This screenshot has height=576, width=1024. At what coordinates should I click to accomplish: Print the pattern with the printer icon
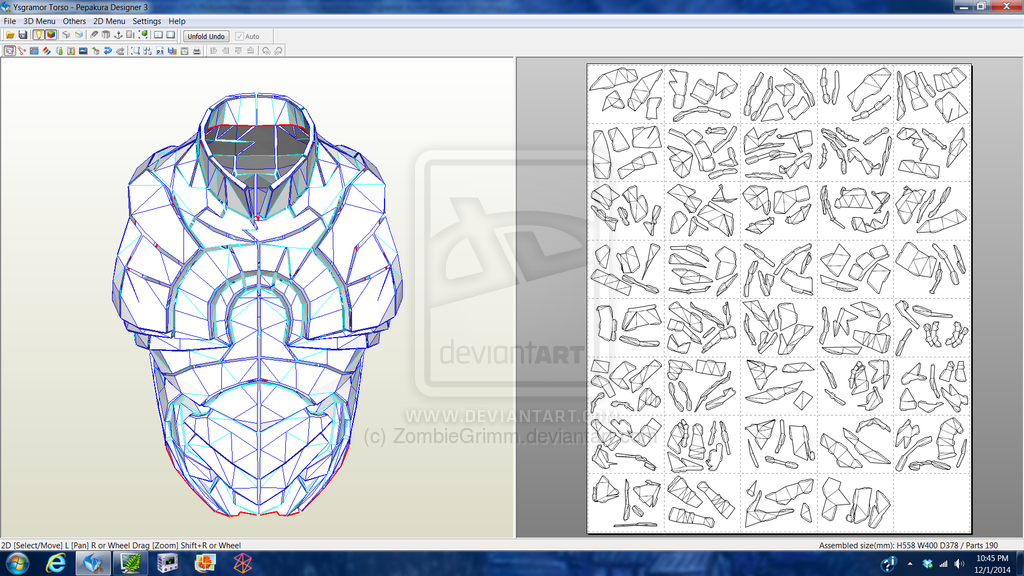click(197, 50)
